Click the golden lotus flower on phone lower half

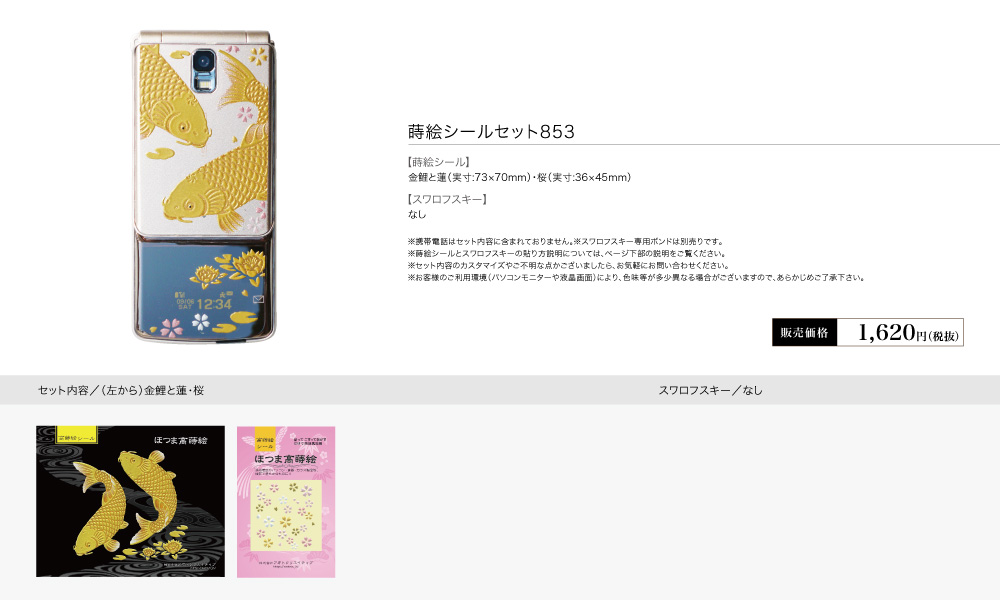(247, 263)
